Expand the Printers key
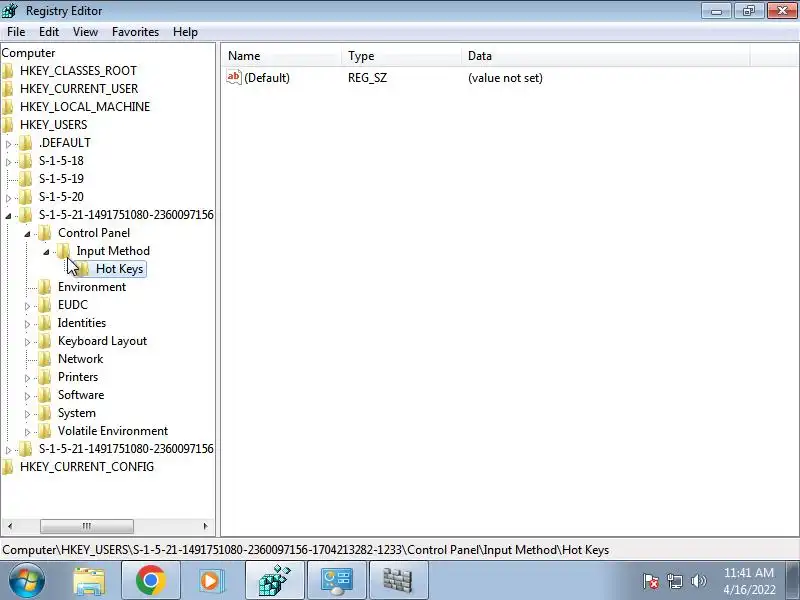 pos(27,379)
